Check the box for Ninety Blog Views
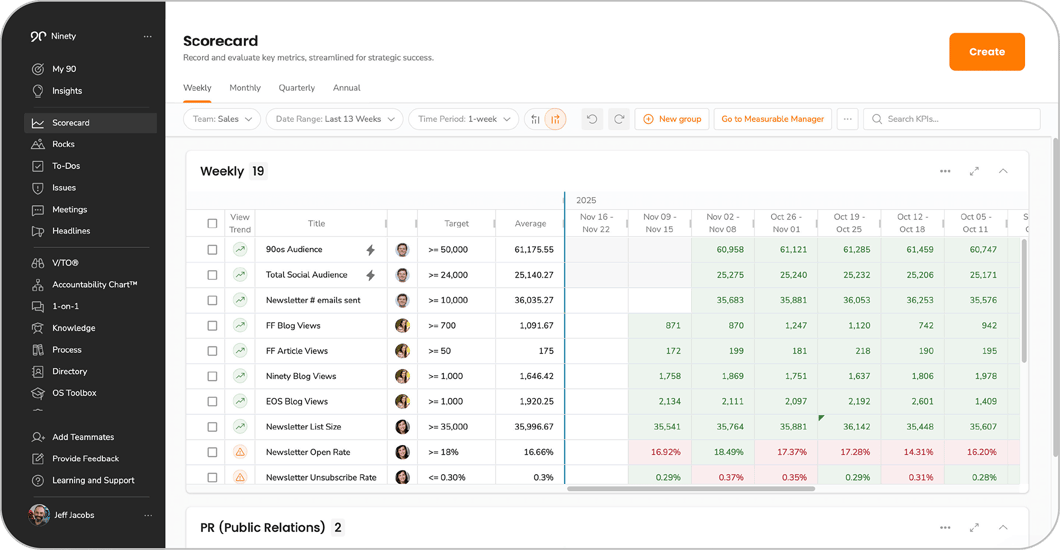Image resolution: width=1060 pixels, height=550 pixels. (x=212, y=376)
